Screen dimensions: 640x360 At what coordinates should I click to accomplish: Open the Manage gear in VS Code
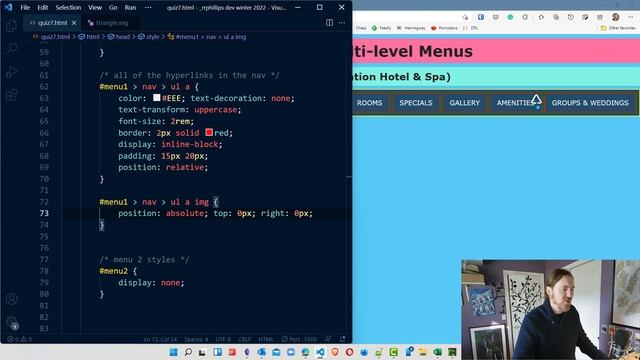coord(11,322)
